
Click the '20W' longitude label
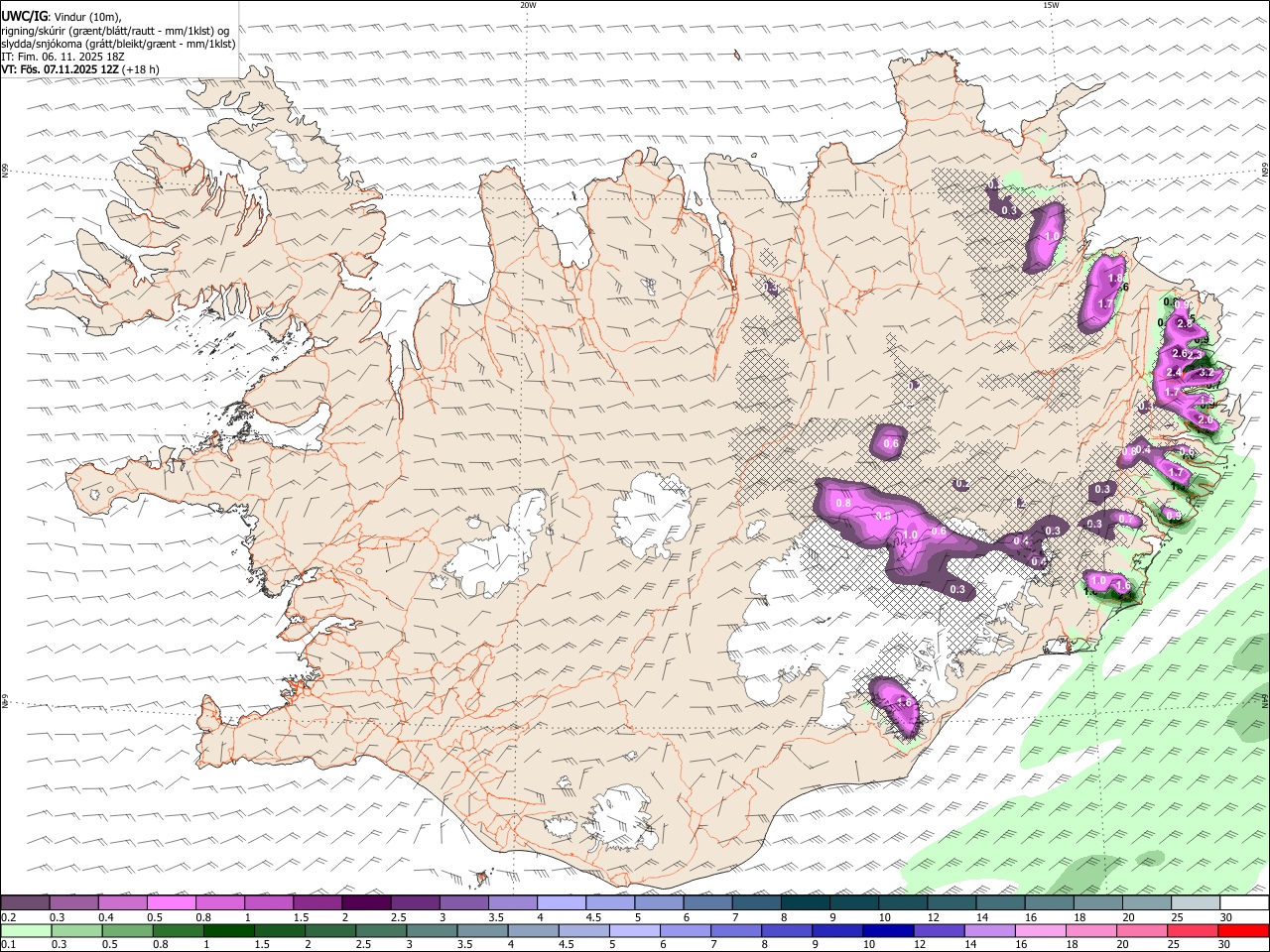pos(528,5)
